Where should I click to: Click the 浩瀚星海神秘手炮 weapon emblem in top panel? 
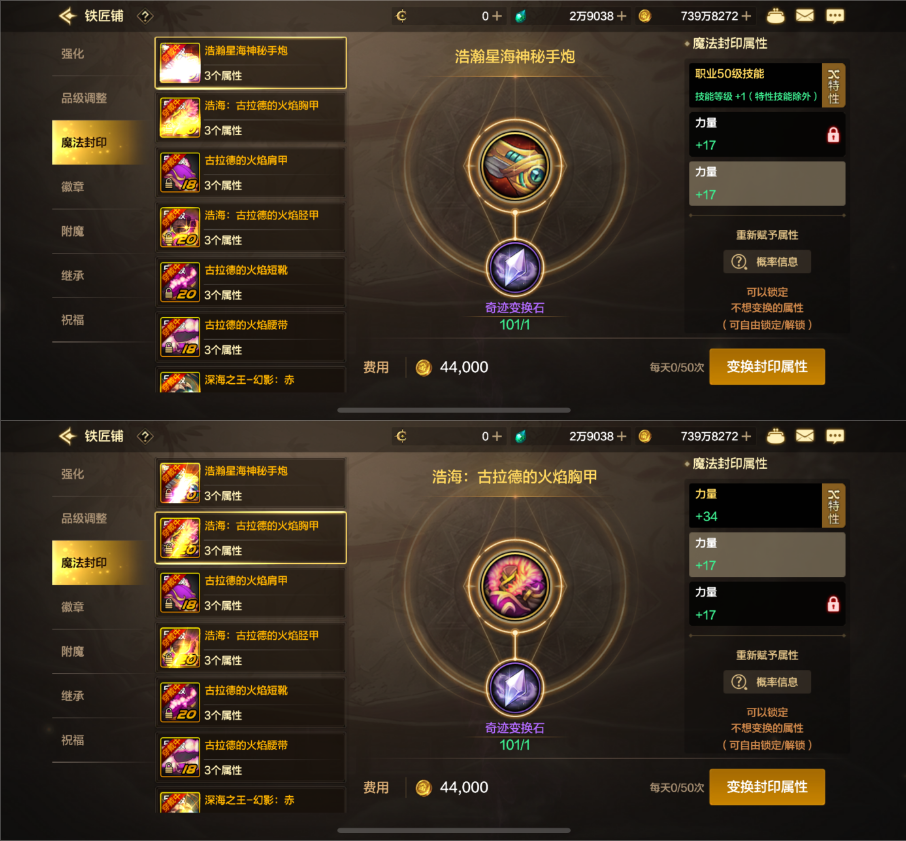515,166
